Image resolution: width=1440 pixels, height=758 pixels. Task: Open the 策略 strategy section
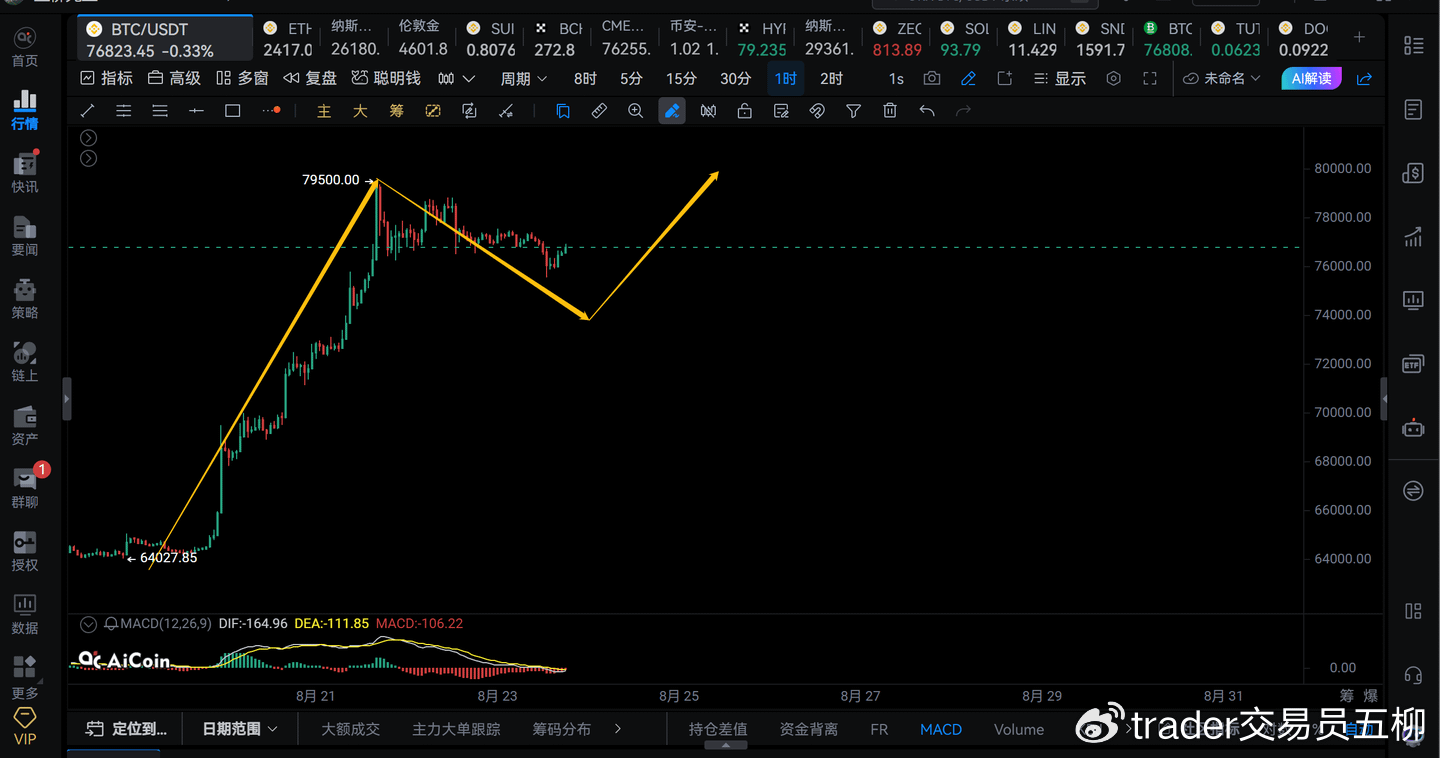24,299
